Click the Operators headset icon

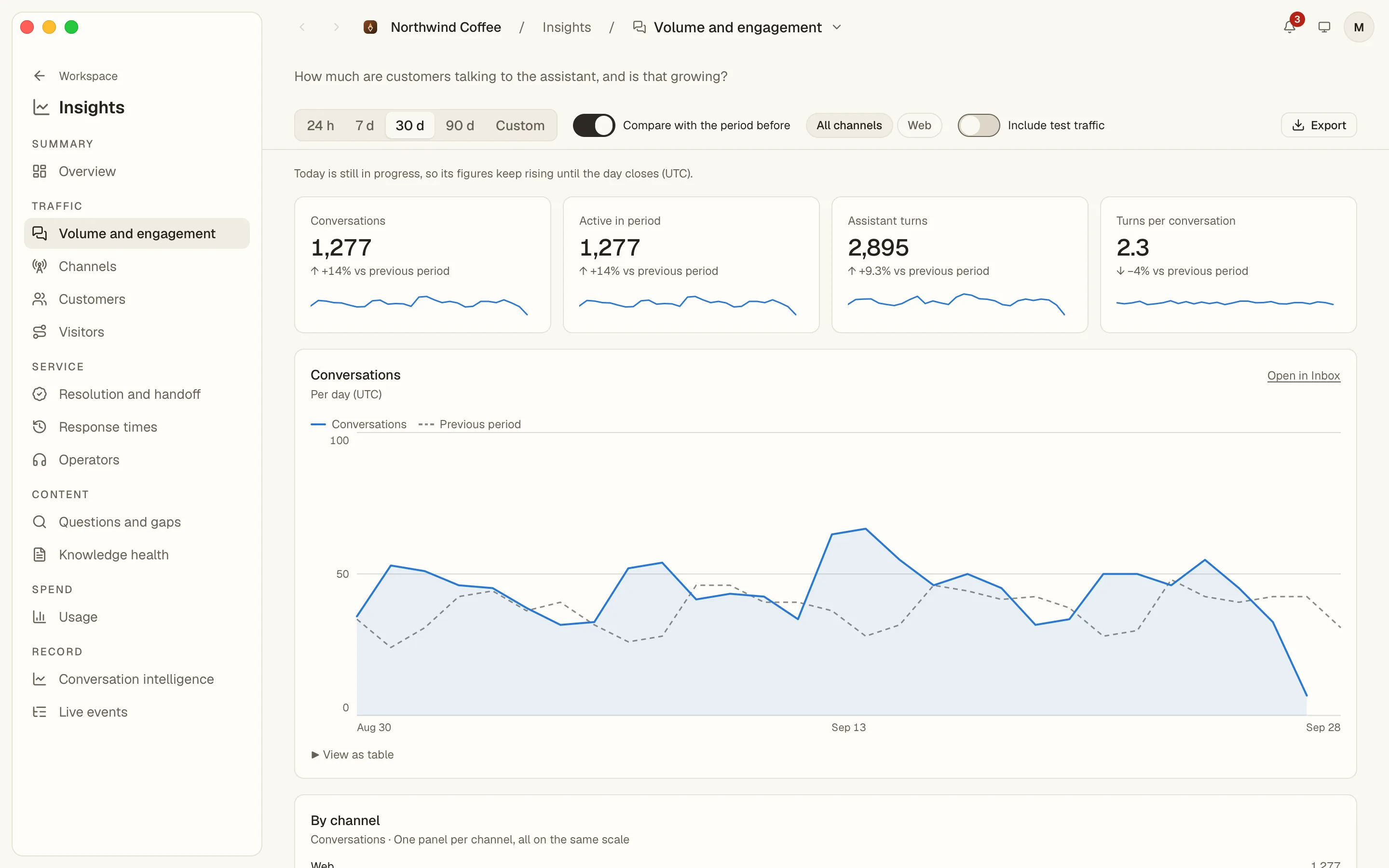pos(40,459)
